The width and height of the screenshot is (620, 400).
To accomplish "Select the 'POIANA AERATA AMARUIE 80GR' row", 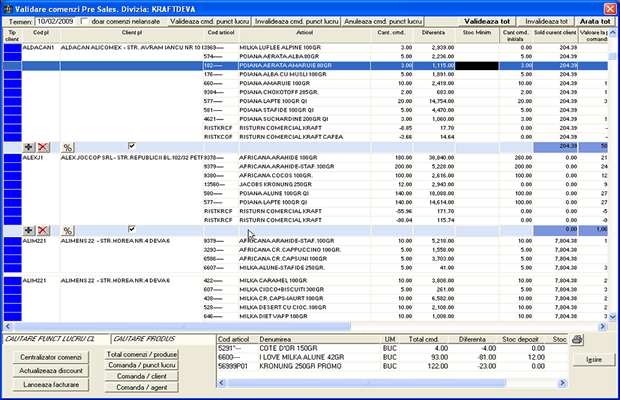I will (305, 66).
